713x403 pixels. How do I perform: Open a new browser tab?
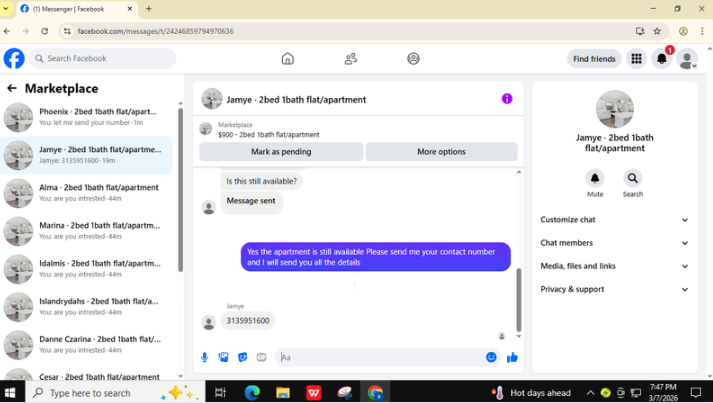click(x=149, y=9)
